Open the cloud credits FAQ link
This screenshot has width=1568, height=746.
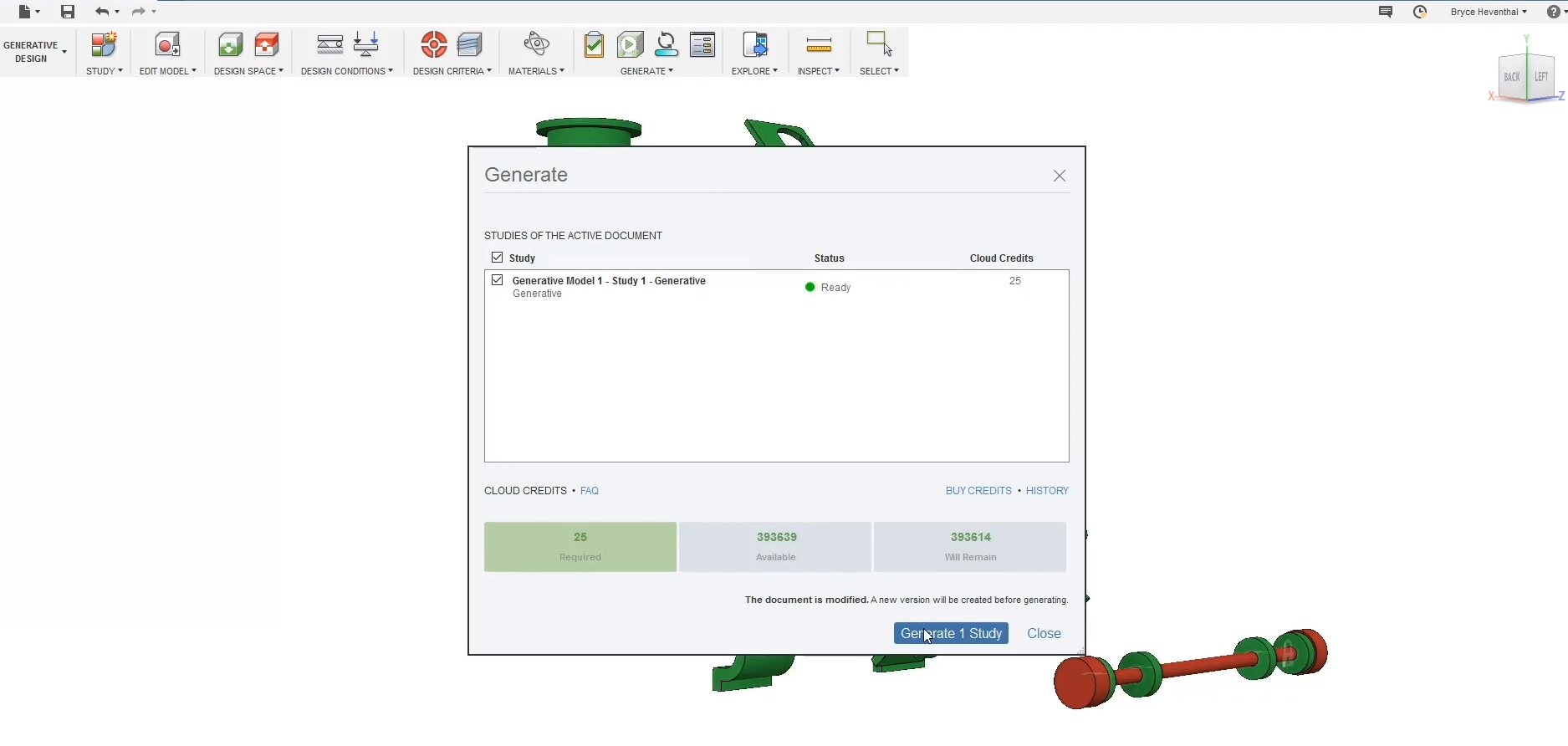pyautogui.click(x=590, y=491)
